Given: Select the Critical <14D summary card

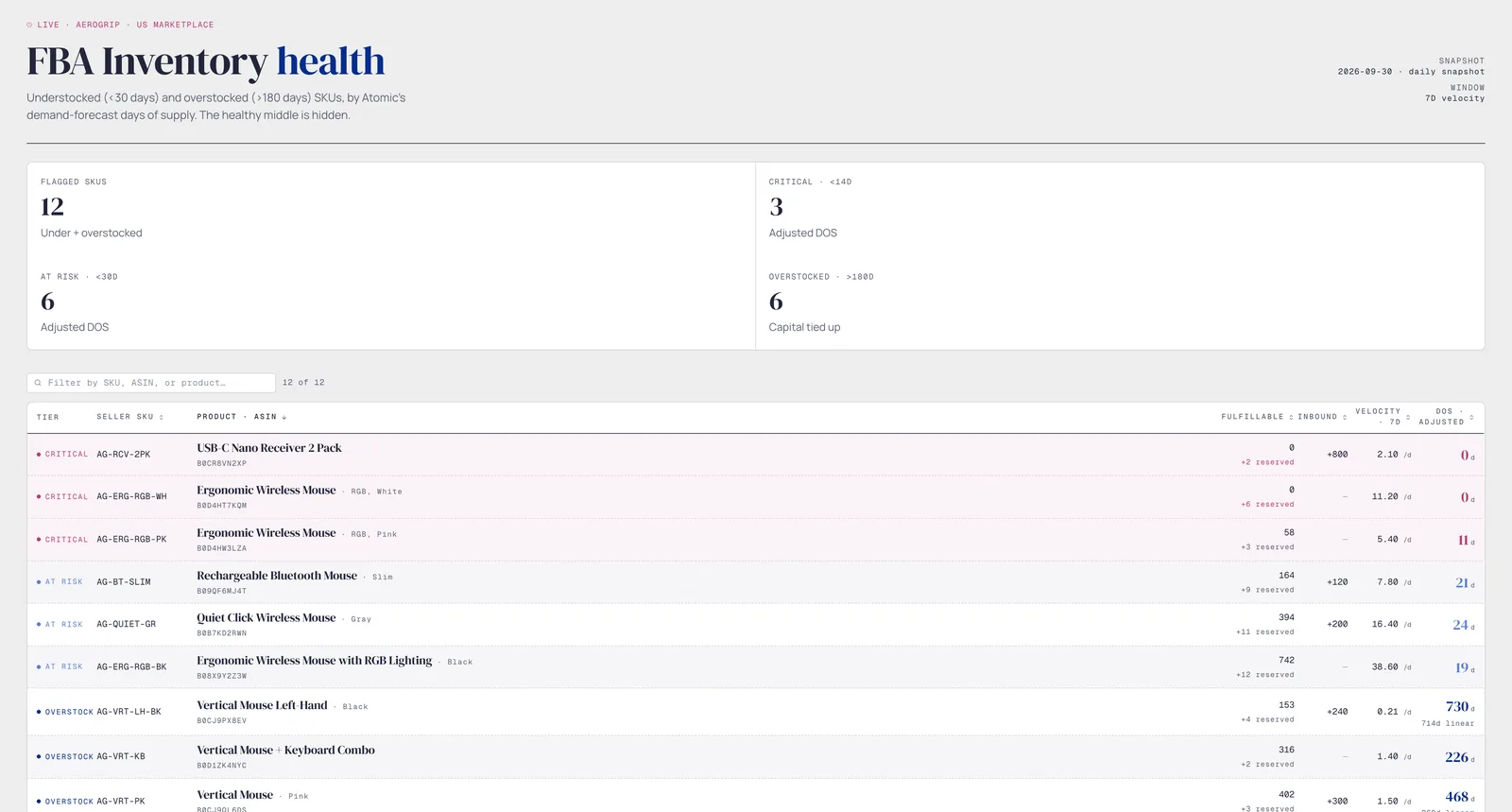Looking at the screenshot, I should [x=1120, y=209].
